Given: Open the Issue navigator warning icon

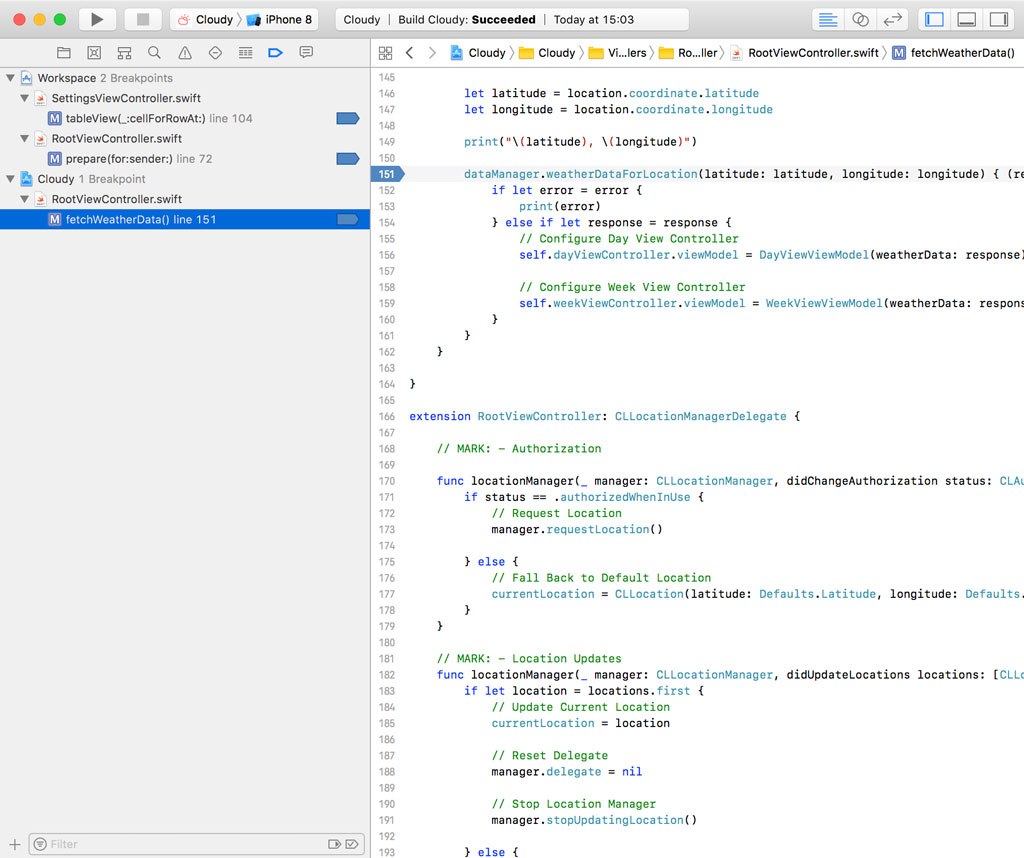Looking at the screenshot, I should point(185,52).
